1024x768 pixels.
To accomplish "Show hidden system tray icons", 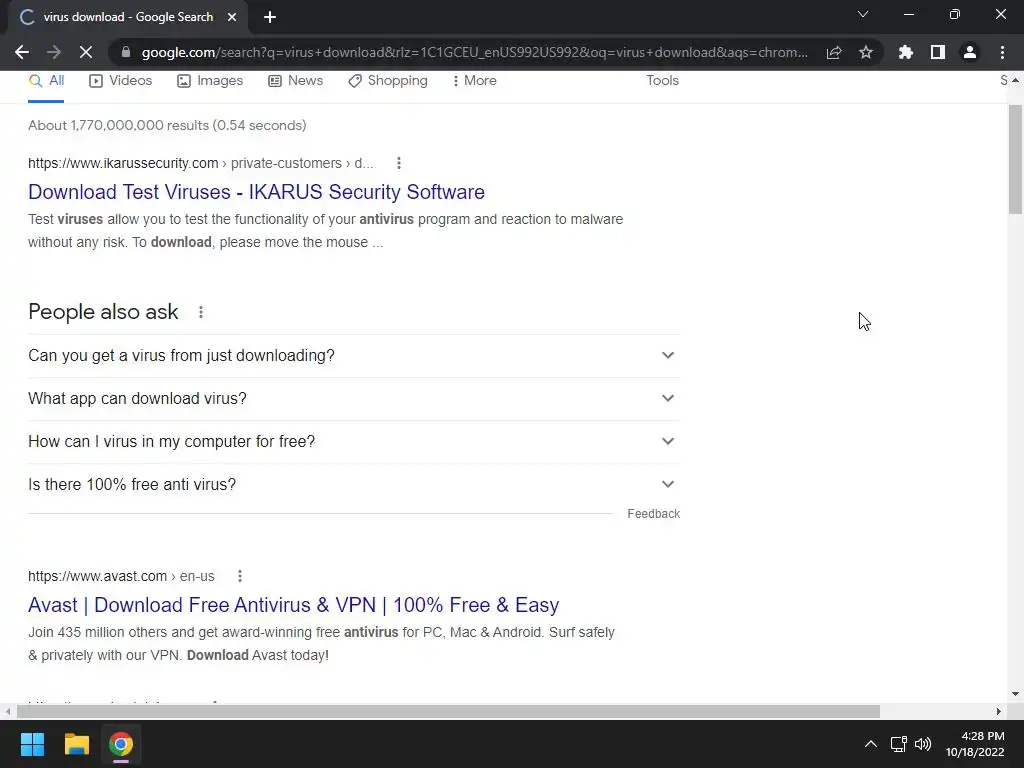I will pos(871,744).
